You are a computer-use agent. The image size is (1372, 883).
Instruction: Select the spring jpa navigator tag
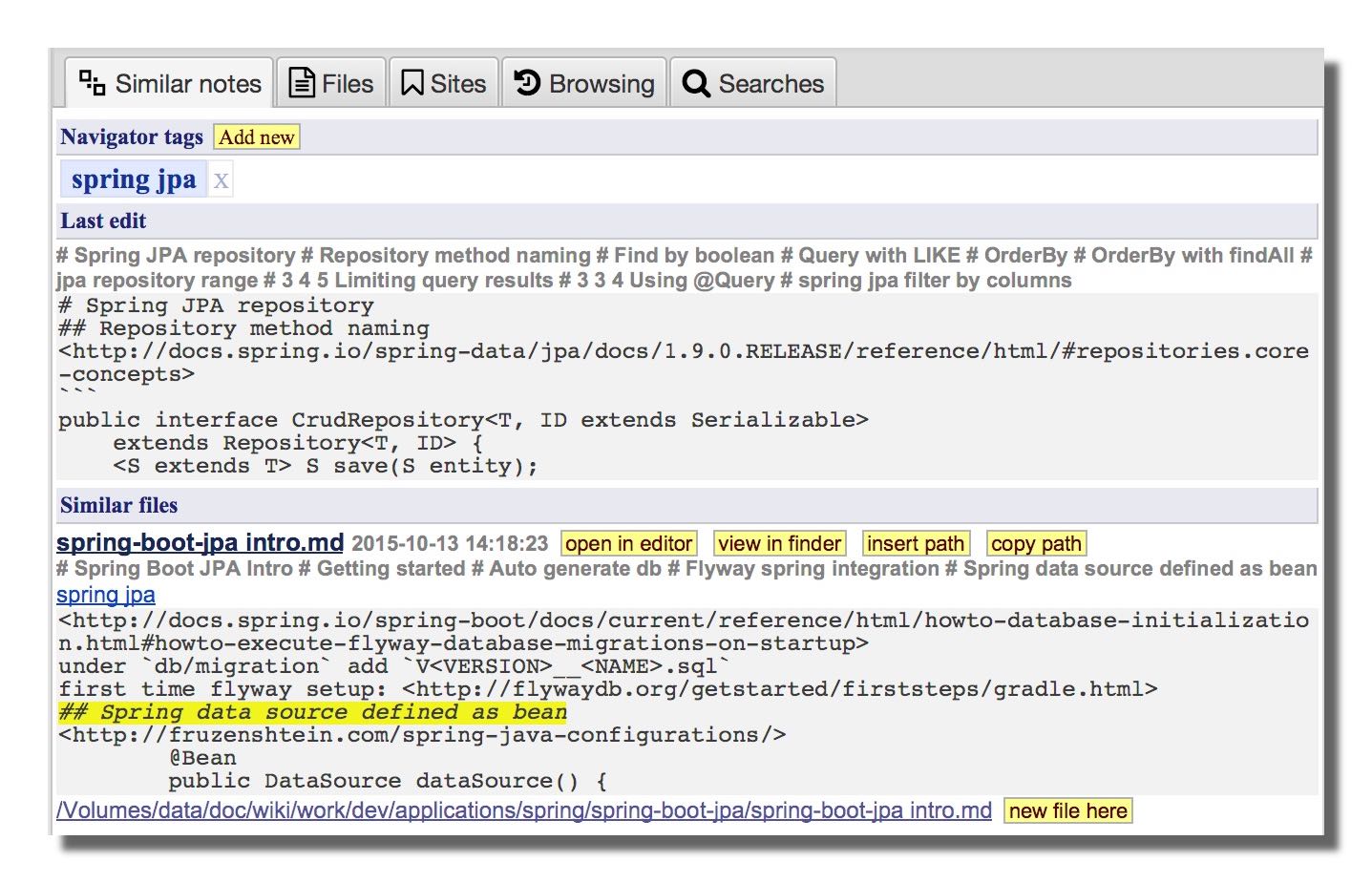pyautogui.click(x=134, y=179)
